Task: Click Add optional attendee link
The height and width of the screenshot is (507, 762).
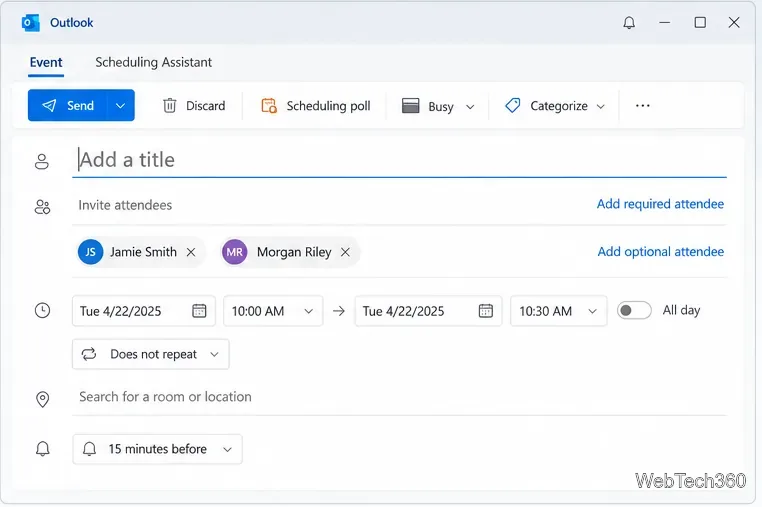Action: 660,252
